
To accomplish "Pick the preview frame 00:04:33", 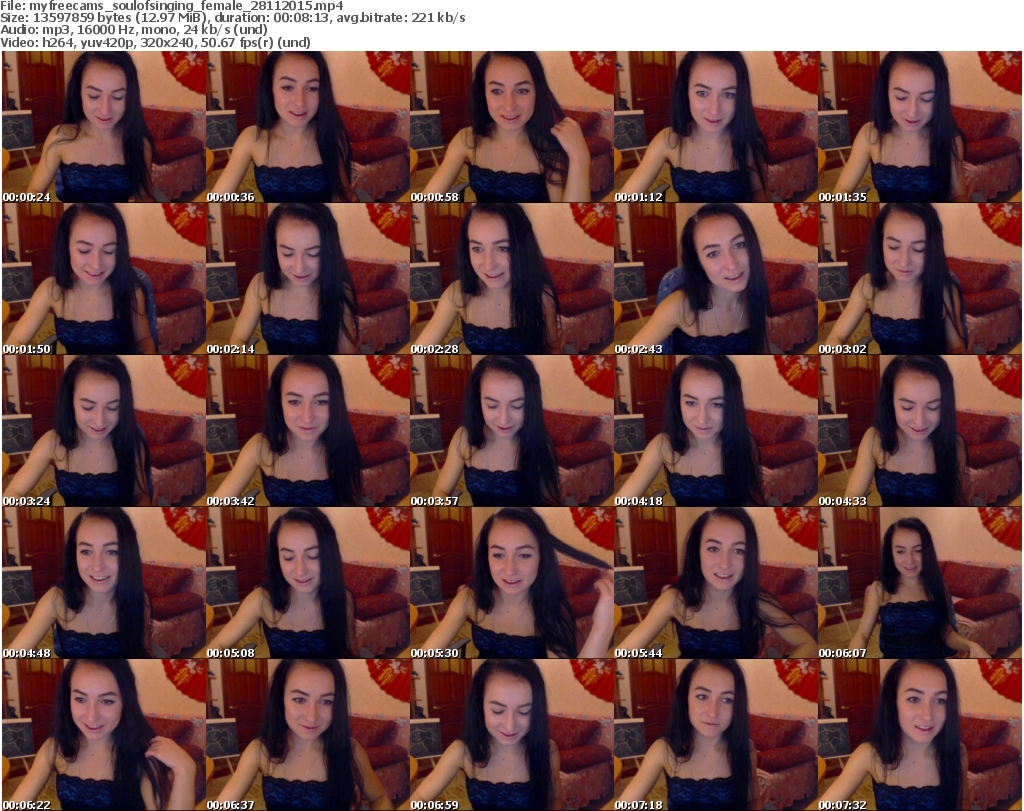I will coord(920,431).
